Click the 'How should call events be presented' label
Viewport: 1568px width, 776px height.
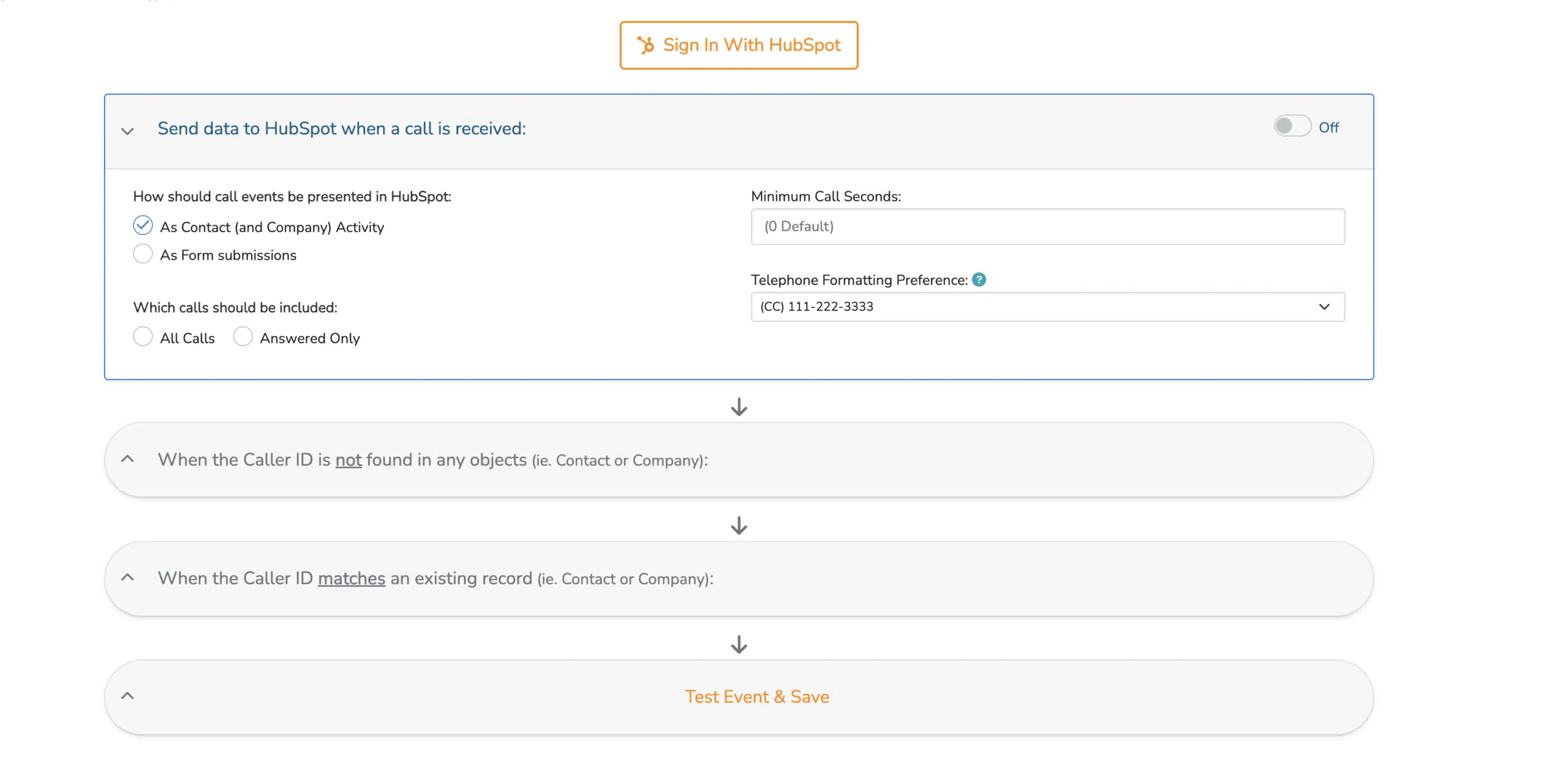tap(292, 197)
